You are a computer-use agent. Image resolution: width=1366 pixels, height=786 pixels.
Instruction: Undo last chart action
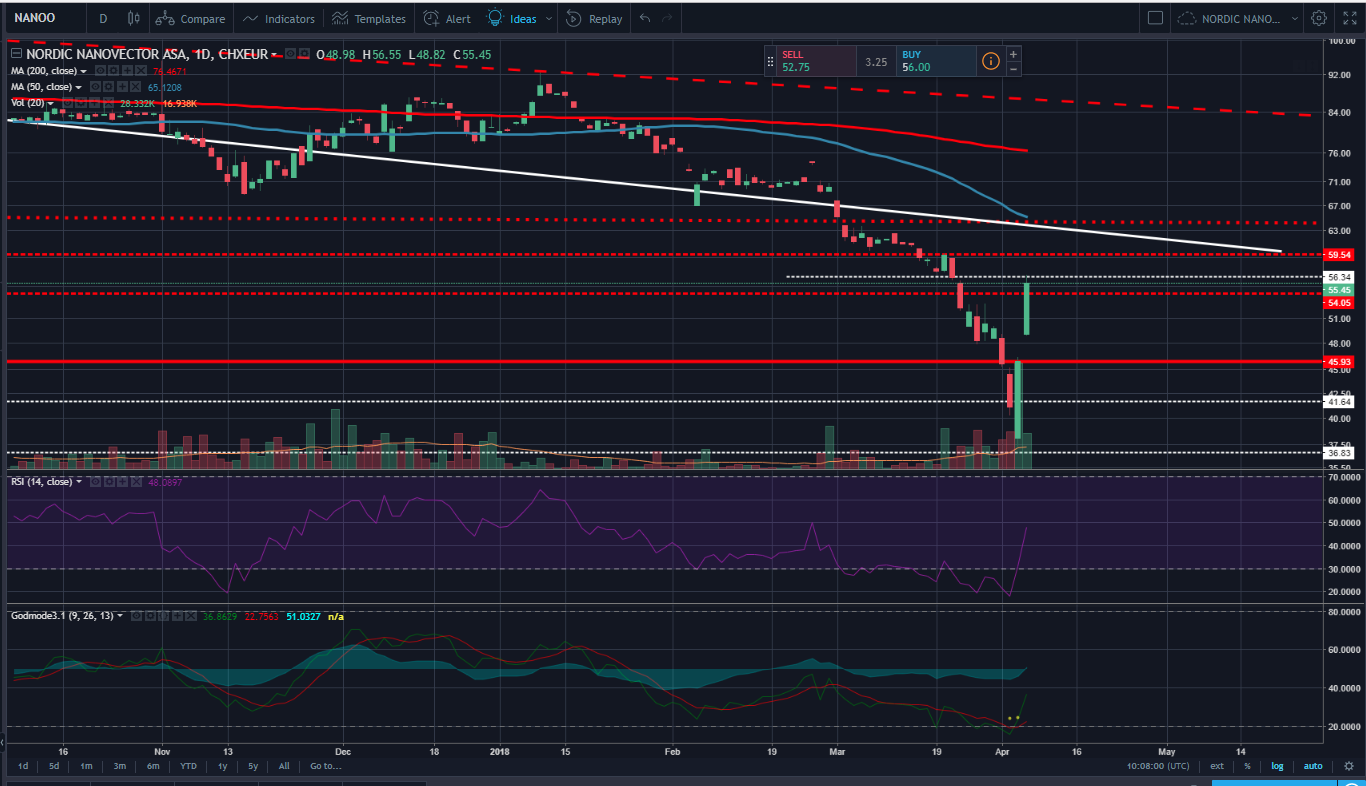645,18
